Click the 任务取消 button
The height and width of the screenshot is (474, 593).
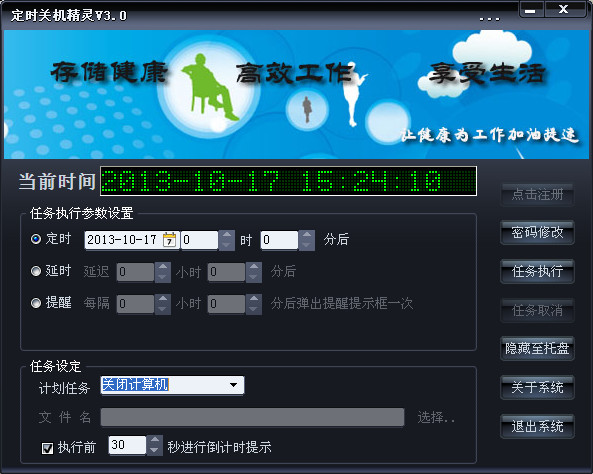coord(537,310)
